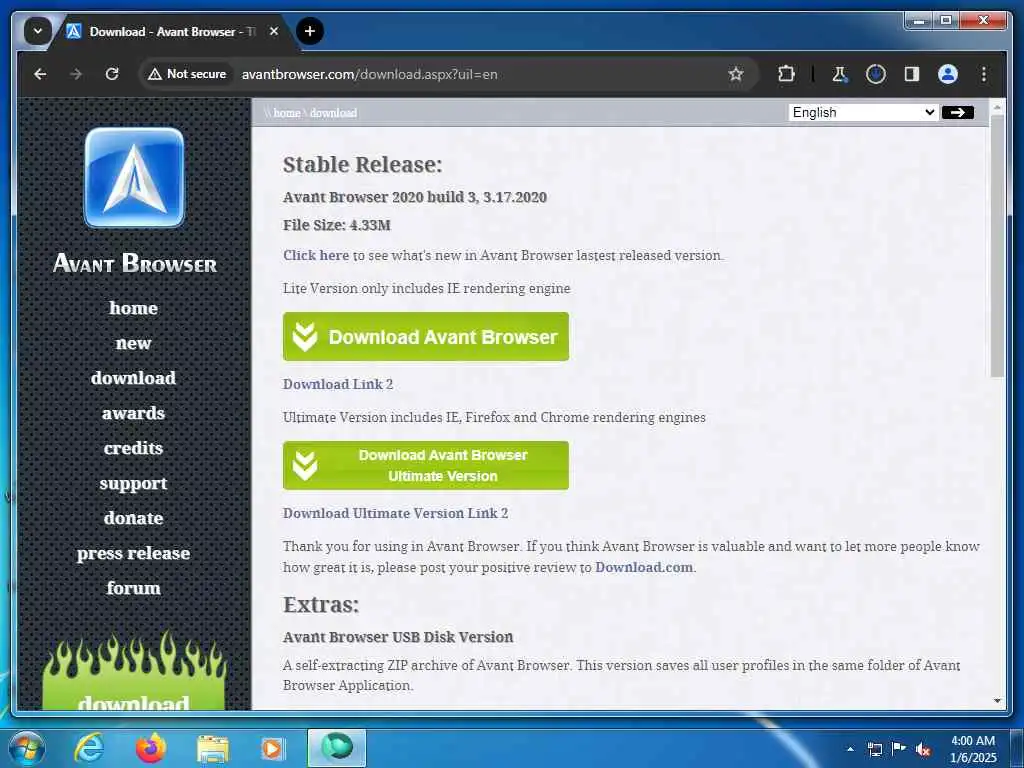This screenshot has height=768, width=1024.
Task: Launch Firefox from the taskbar
Action: pyautogui.click(x=151, y=748)
